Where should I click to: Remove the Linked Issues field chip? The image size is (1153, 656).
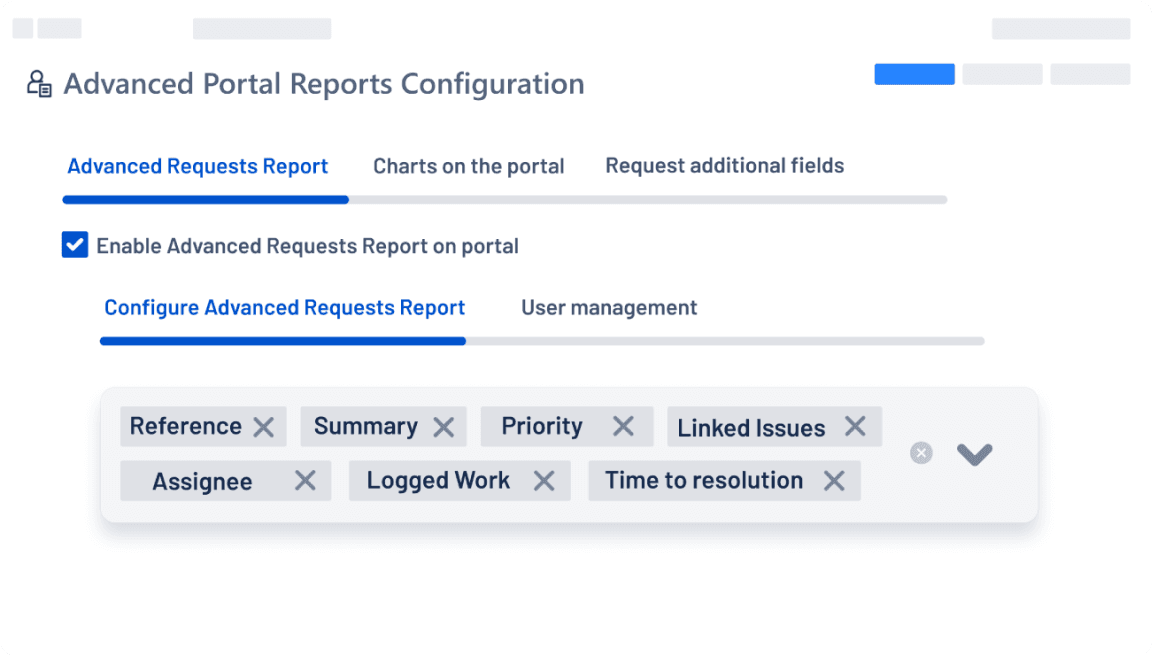pyautogui.click(x=855, y=426)
